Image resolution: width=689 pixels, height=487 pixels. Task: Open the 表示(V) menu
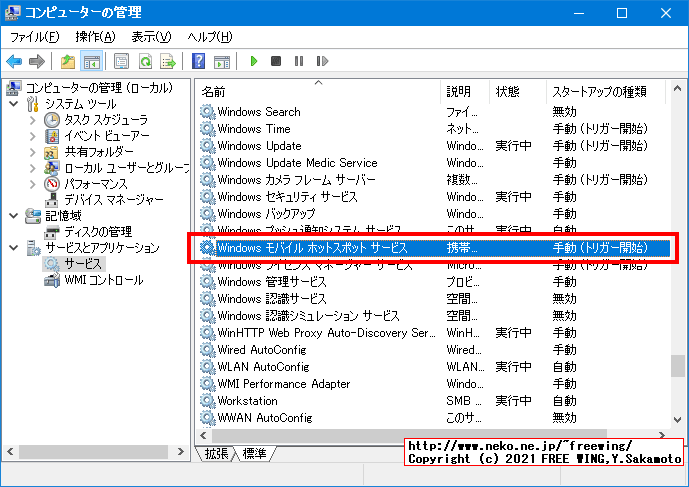[151, 37]
